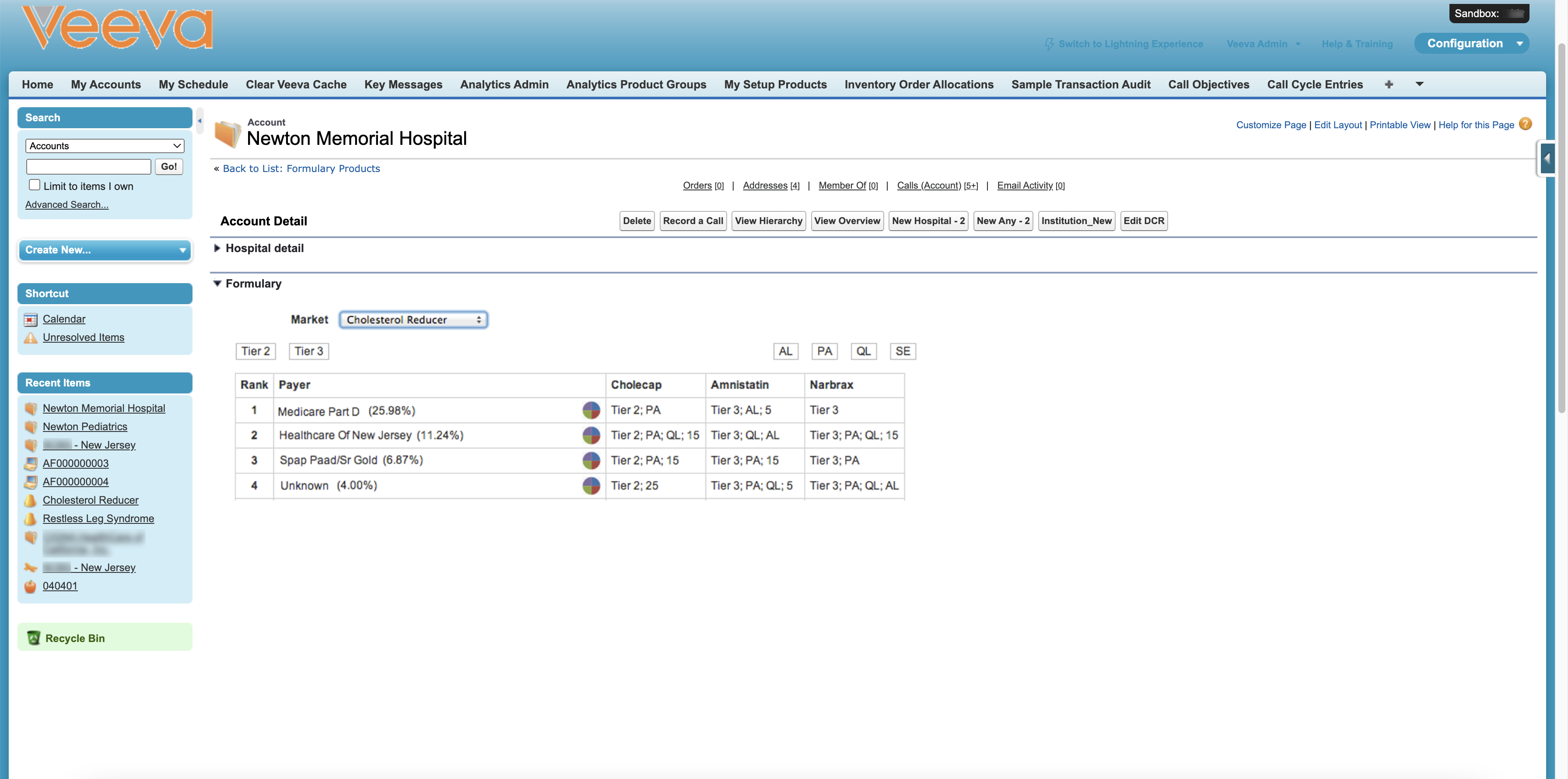This screenshot has height=779, width=1568.
Task: Click the plus icon for all tabs
Action: point(1389,84)
